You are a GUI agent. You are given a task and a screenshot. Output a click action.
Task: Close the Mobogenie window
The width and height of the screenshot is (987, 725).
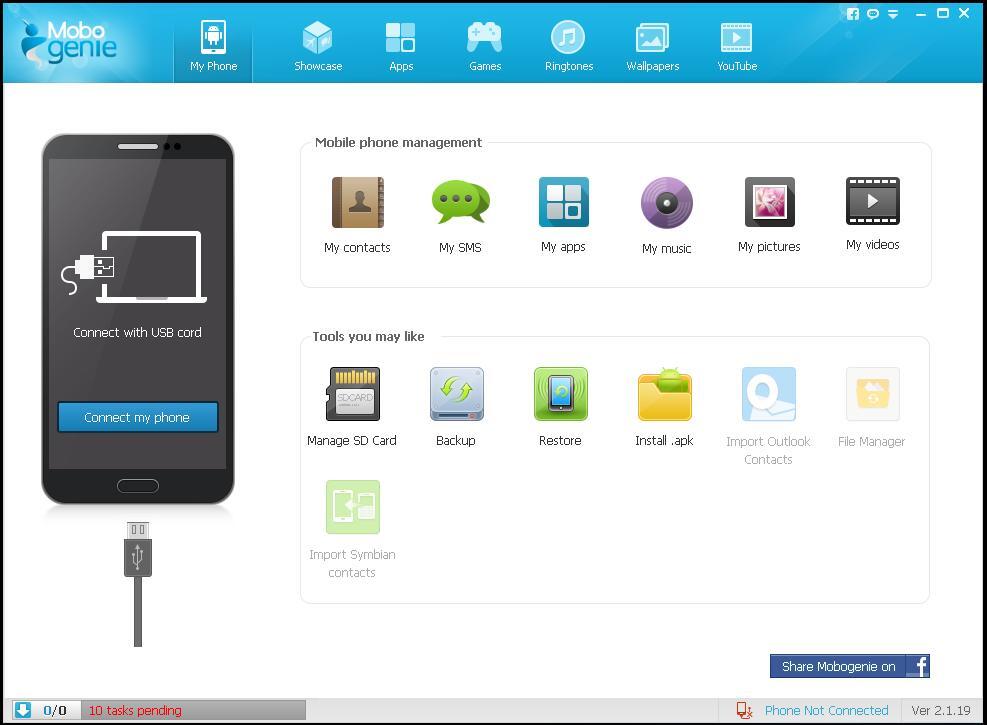(x=964, y=13)
